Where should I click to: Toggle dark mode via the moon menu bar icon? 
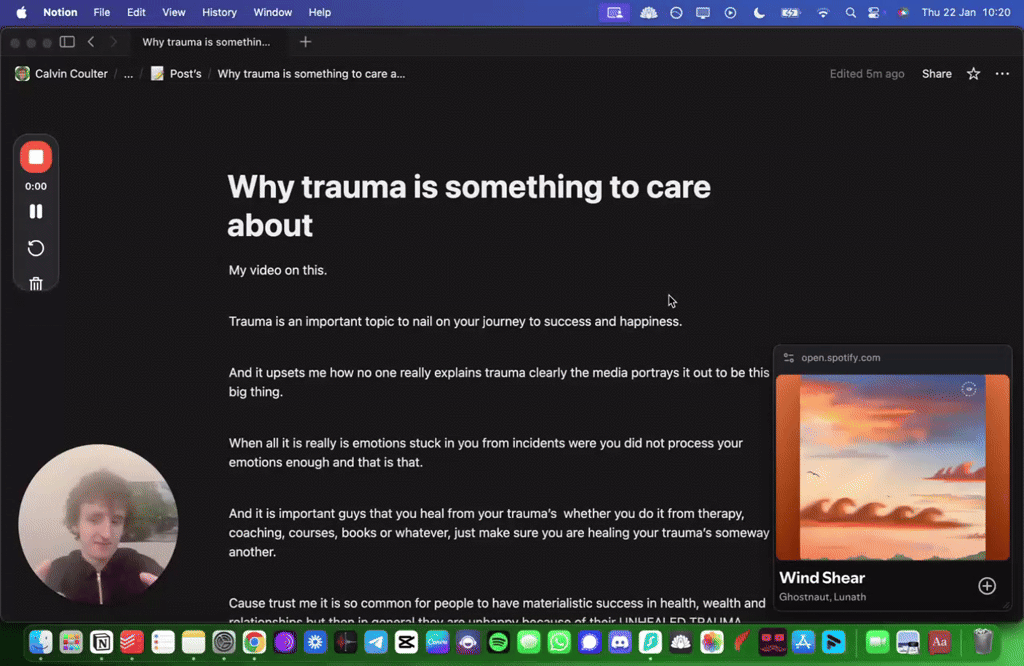click(760, 13)
